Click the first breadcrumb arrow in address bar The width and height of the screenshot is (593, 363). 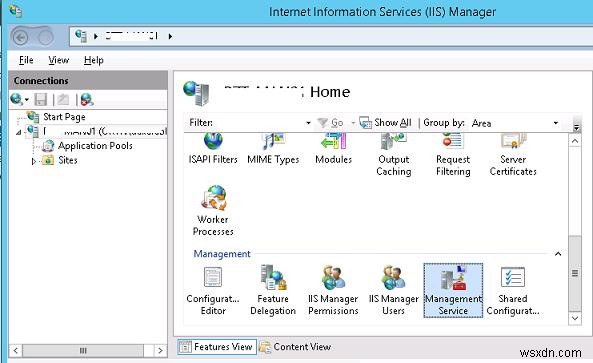click(x=96, y=36)
